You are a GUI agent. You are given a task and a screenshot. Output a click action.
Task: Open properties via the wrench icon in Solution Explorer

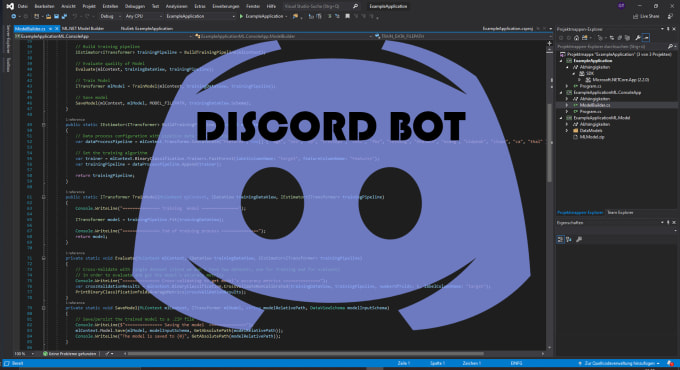pyautogui.click(x=638, y=38)
